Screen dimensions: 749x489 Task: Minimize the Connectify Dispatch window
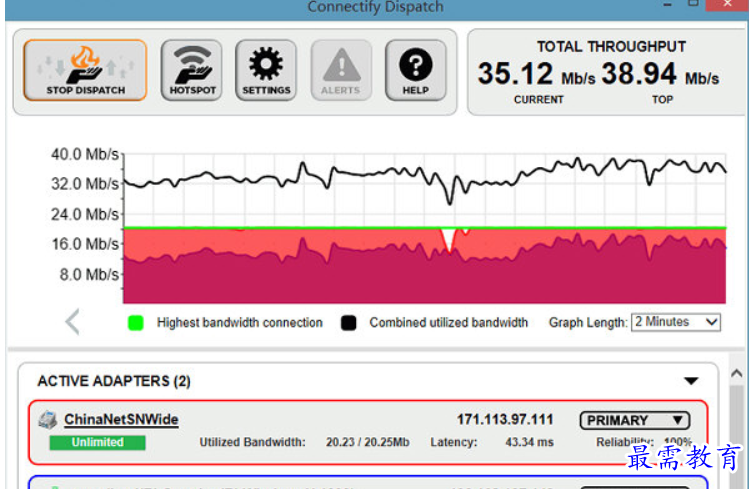[668, 4]
